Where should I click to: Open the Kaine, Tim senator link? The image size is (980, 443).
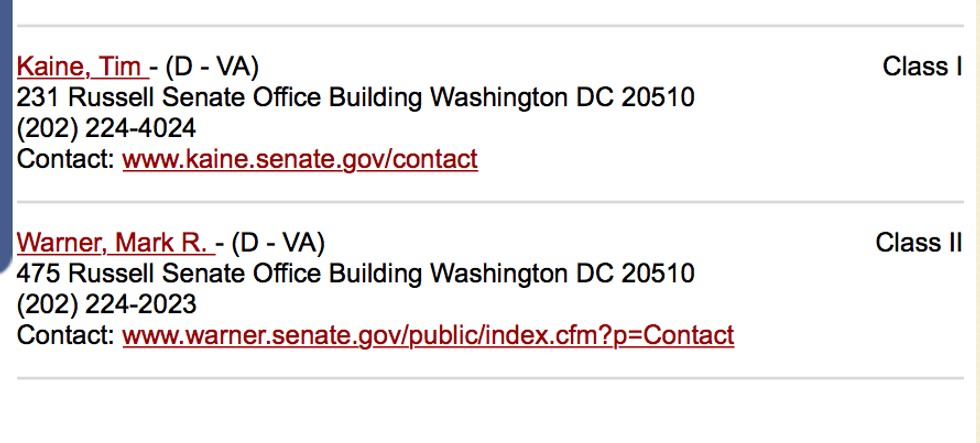78,68
